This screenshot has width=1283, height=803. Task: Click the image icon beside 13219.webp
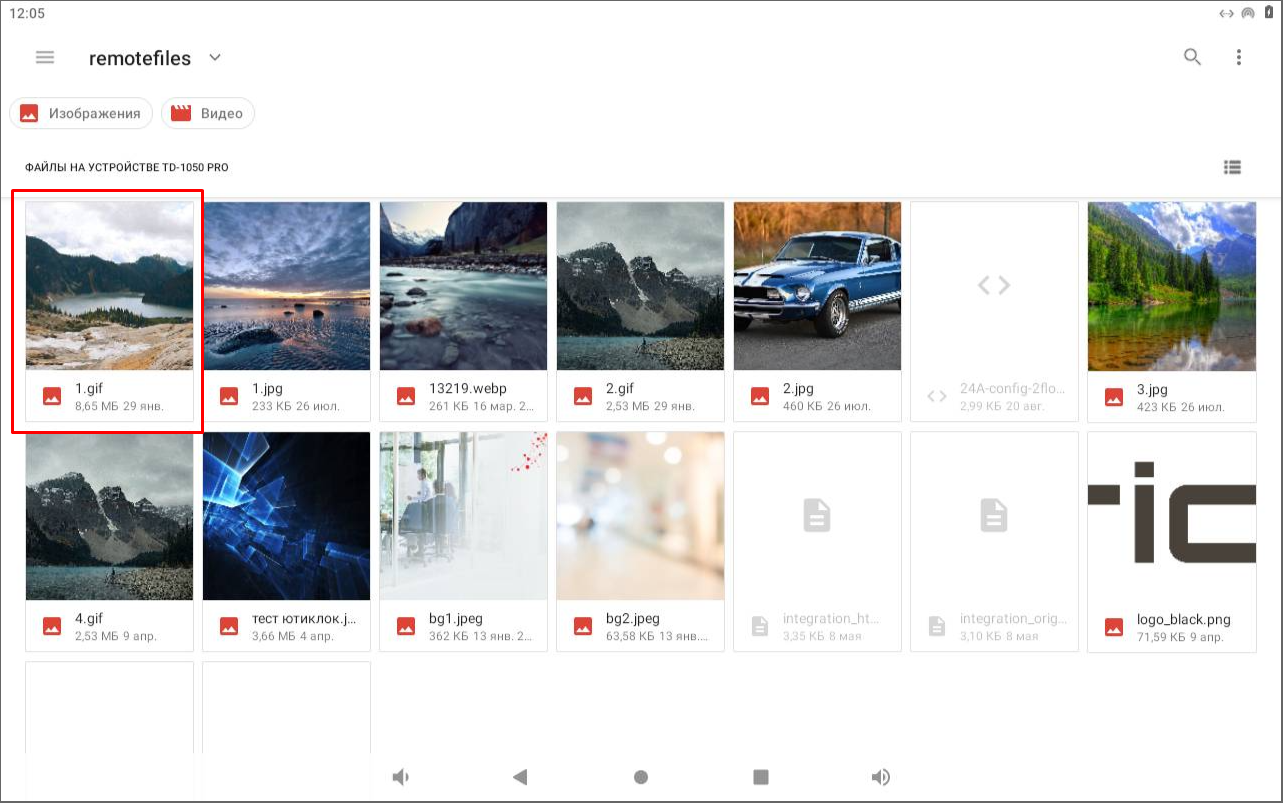click(x=406, y=396)
